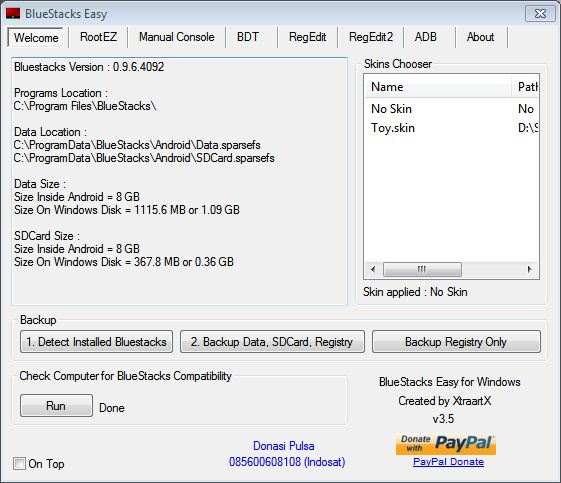561x483 pixels.
Task: Open the ADB tab
Action: [x=425, y=37]
